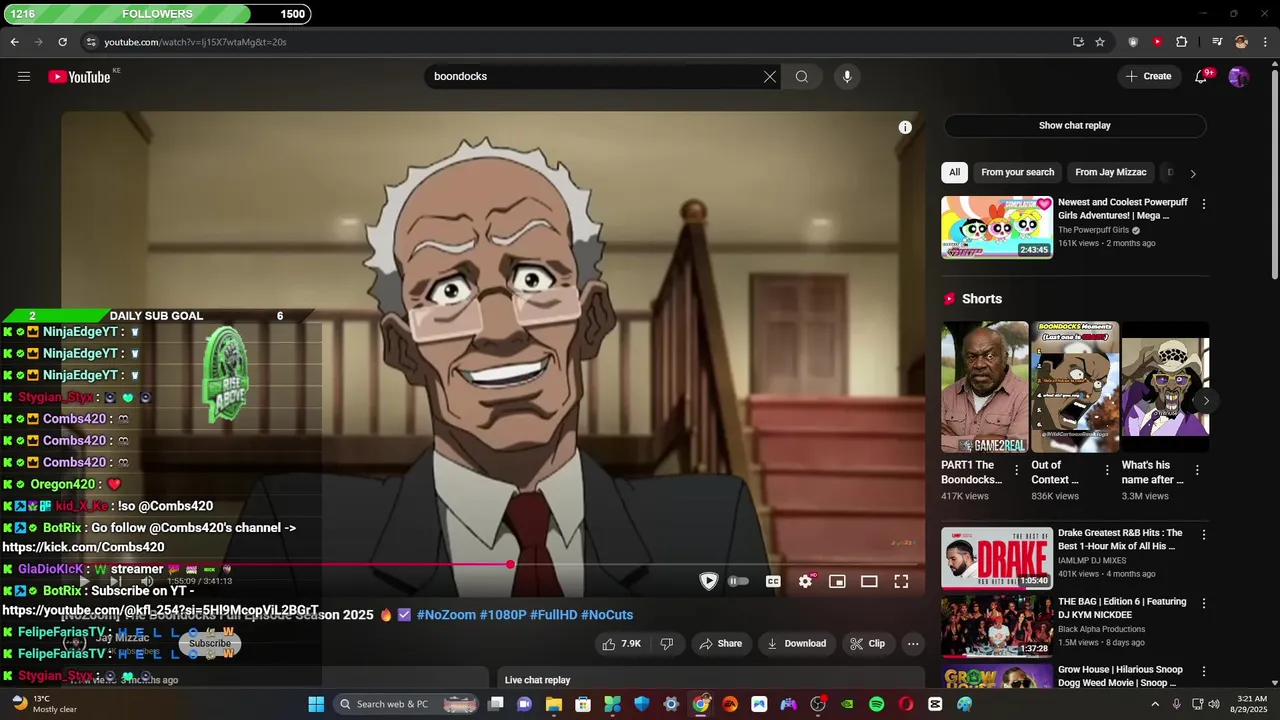Click the extension shield button in player controls
1280x720 pixels.
click(708, 581)
